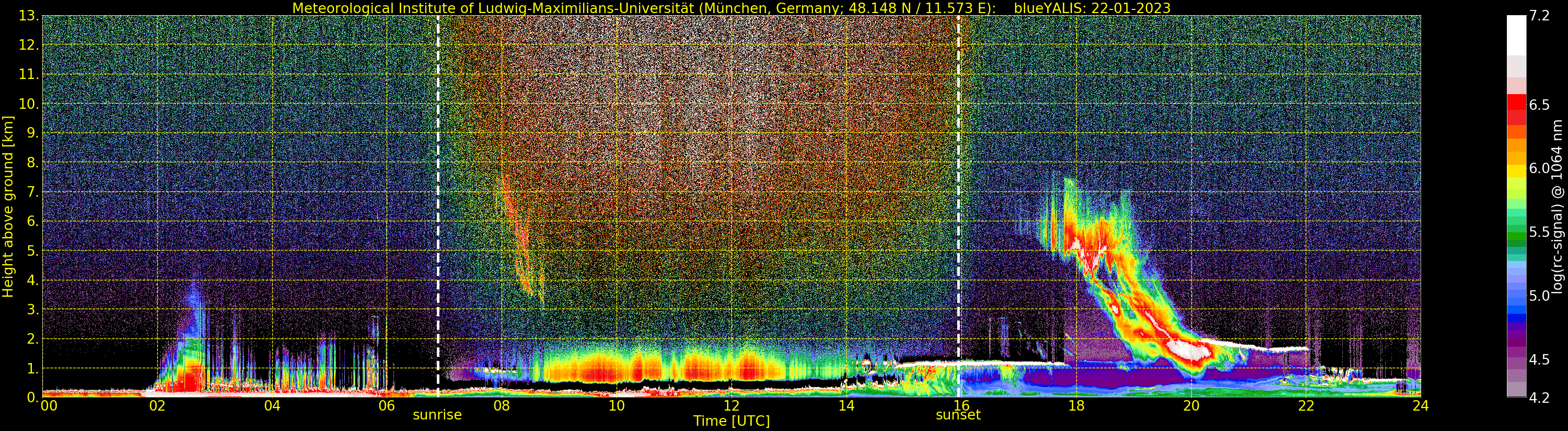Viewport: 1568px width, 431px height.
Task: Click the '4.' height axis tick label
Action: [33, 280]
